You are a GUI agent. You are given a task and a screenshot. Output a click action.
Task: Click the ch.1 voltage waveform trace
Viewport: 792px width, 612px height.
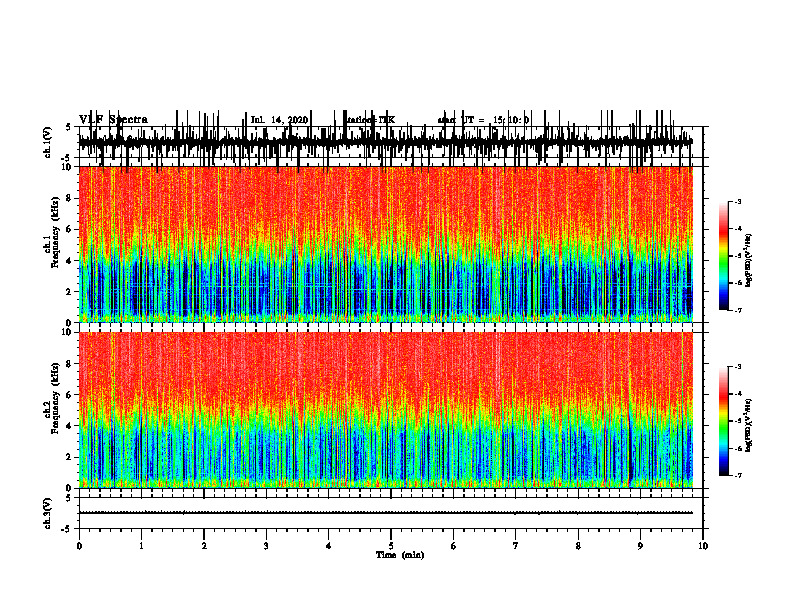click(386, 142)
